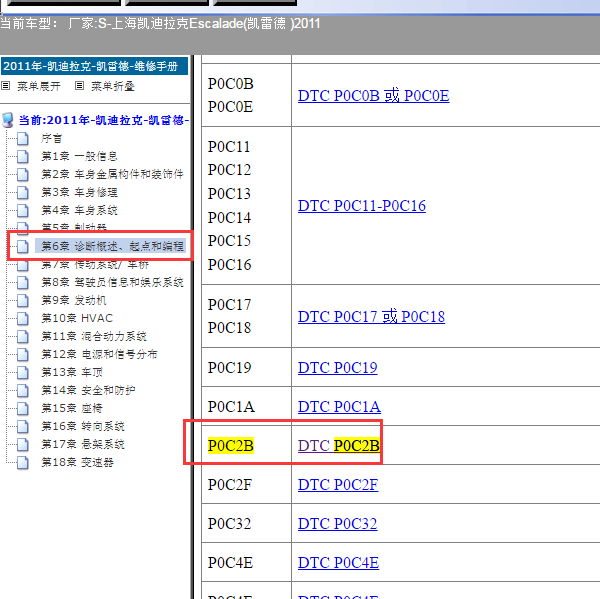600x599 pixels.
Task: Click page icon next to 第2章 车身金属构件
Action: [x=23, y=174]
